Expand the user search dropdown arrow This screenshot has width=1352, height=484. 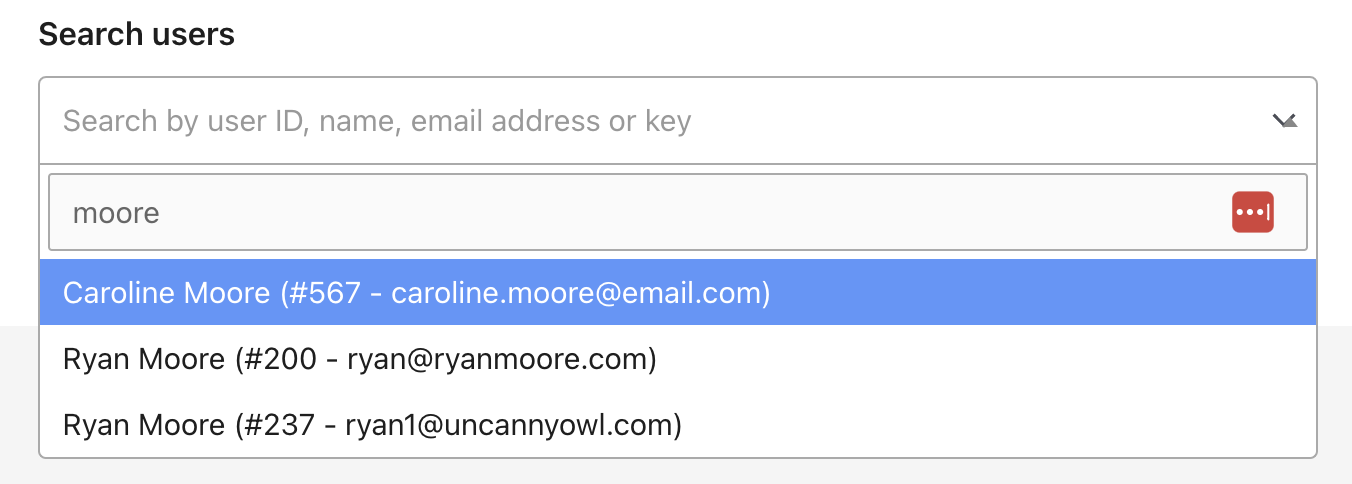tap(1284, 121)
